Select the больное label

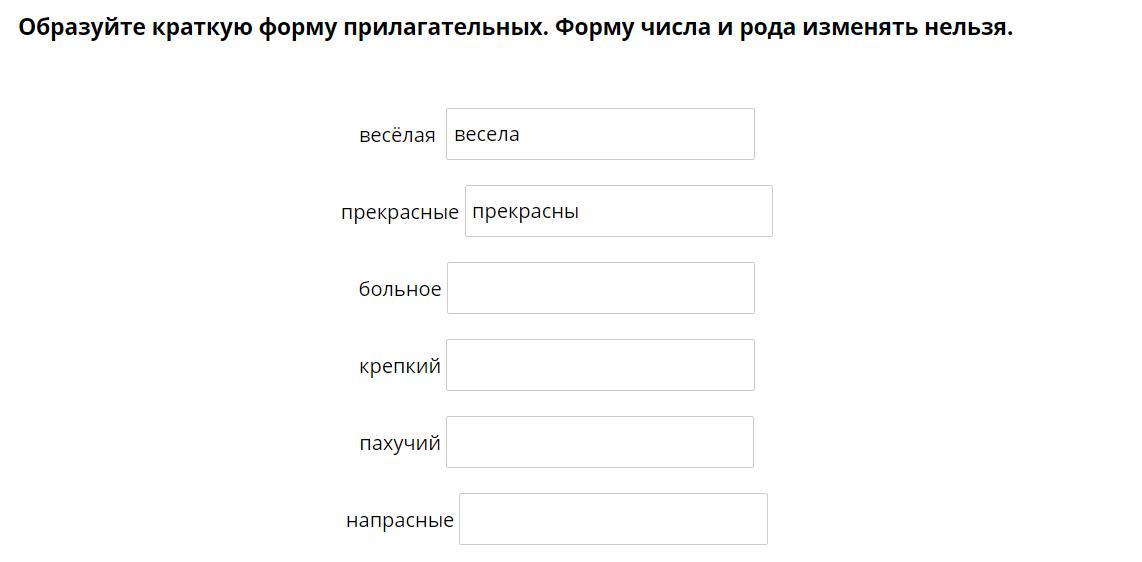coord(400,289)
